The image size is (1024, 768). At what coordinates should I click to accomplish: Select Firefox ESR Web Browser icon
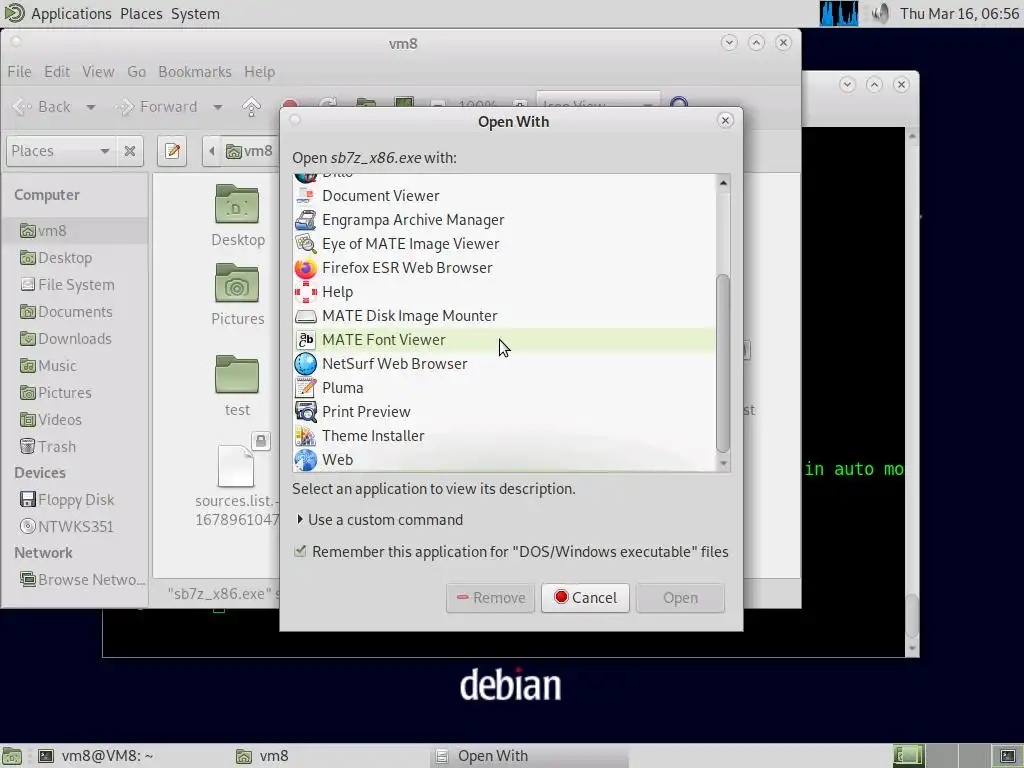coord(305,268)
